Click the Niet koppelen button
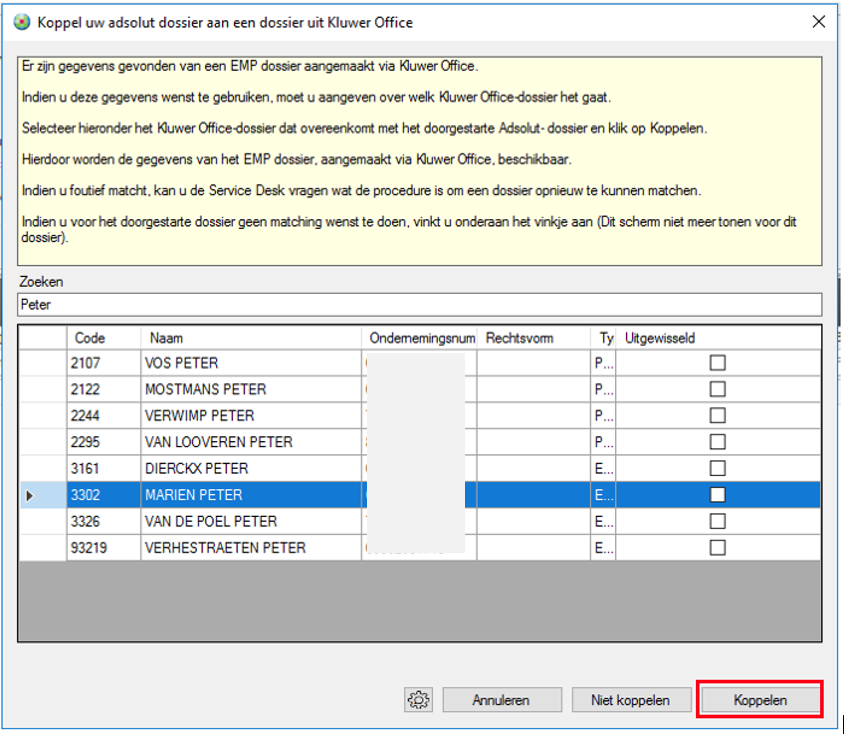This screenshot has height=734, width=844. 629,700
